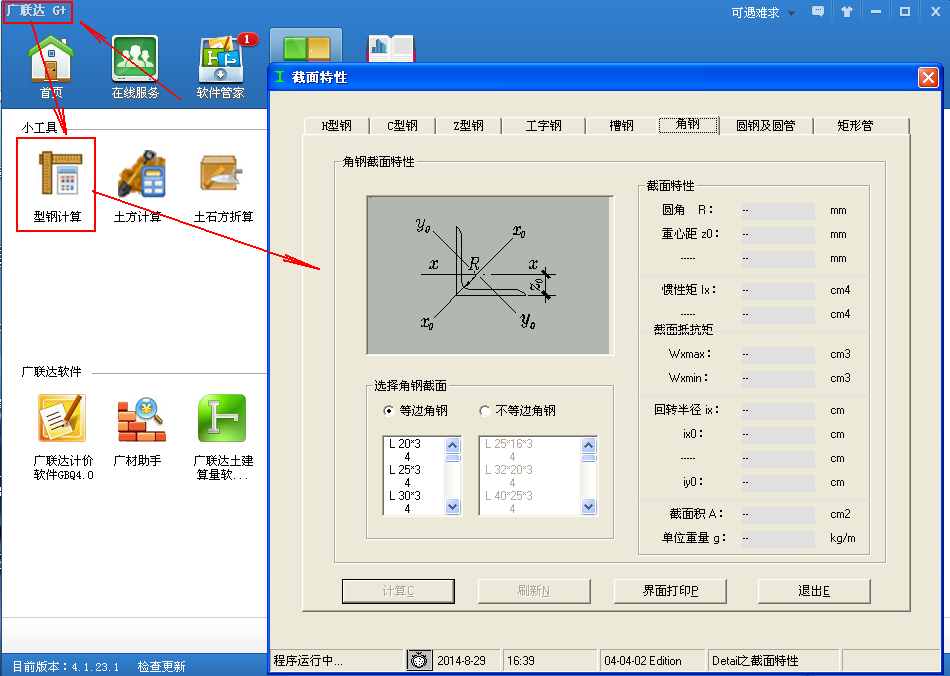Viewport: 950px width, 676px height.
Task: Click the iy0 value field
Action: tap(778, 483)
